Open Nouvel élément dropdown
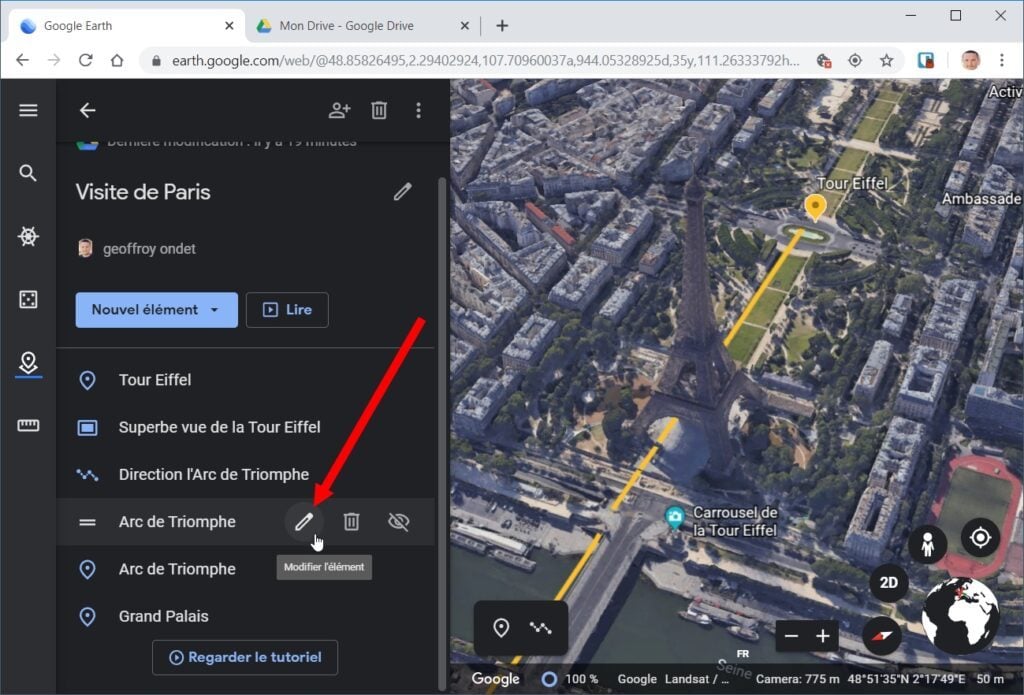 pos(157,310)
